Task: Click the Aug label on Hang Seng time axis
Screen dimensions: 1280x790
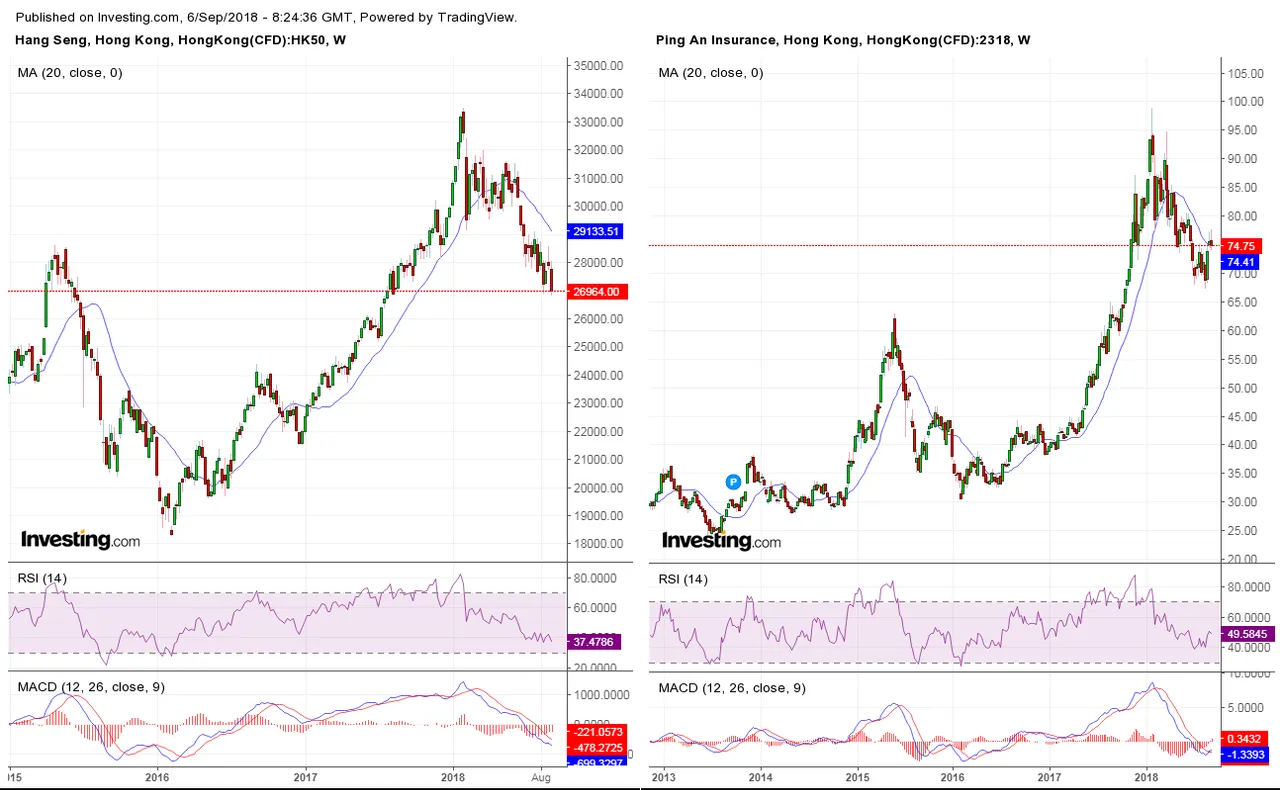Action: 541,776
